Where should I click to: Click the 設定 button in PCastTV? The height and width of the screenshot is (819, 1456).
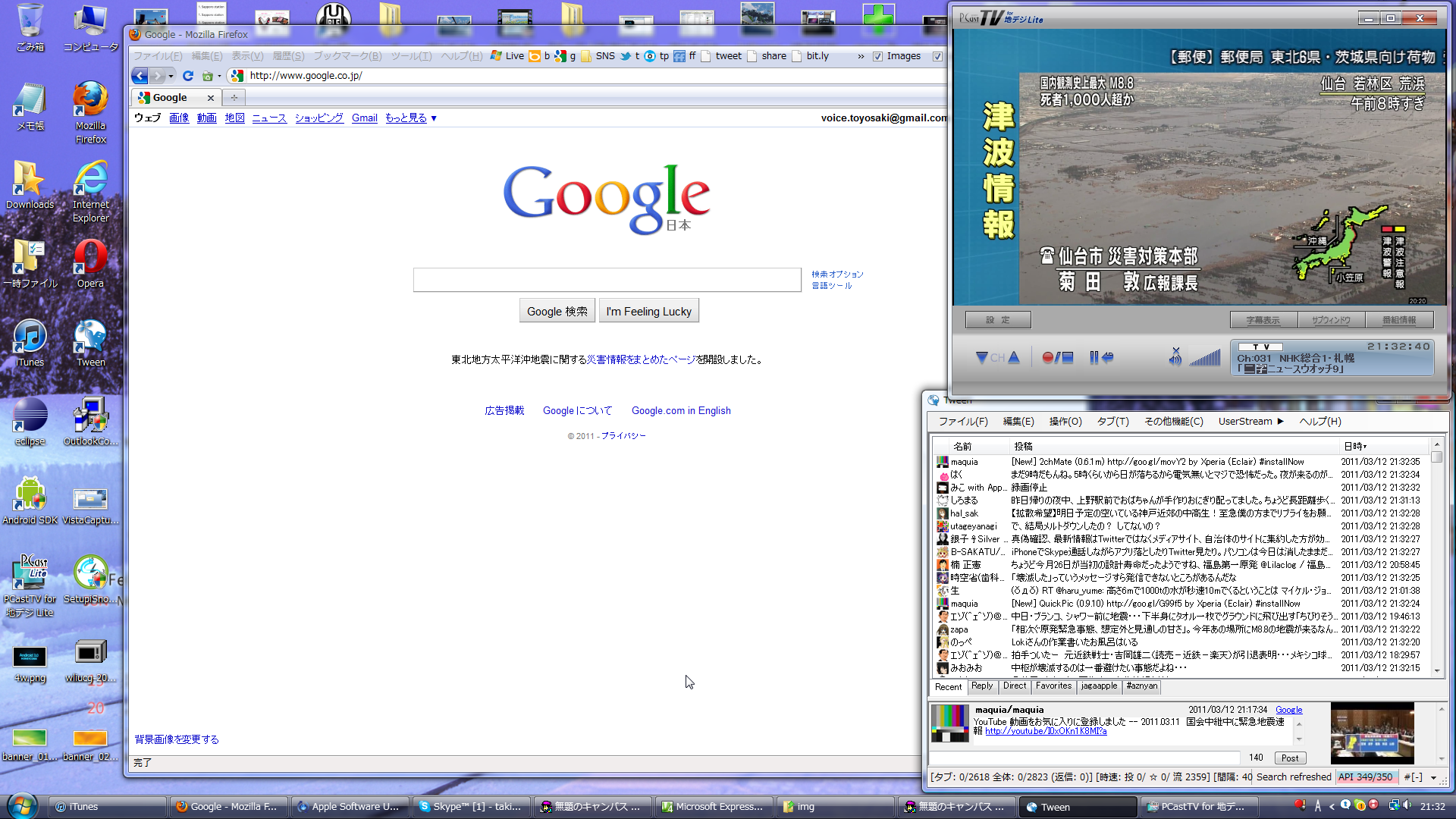coord(998,320)
